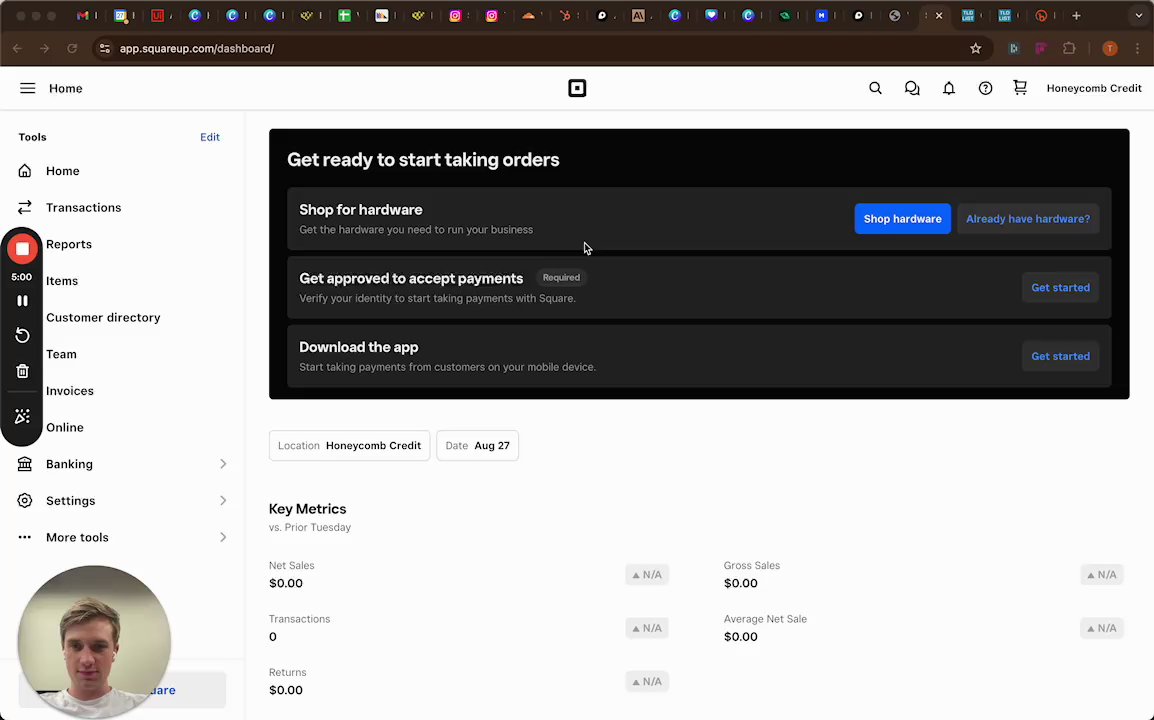
Task: Click the search magnifier icon
Action: coord(875,89)
